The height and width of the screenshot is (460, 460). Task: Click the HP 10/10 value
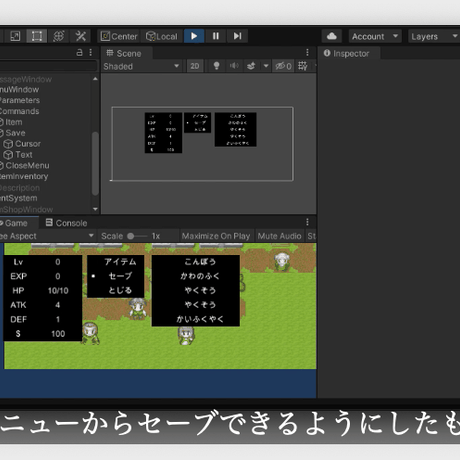tap(58, 291)
